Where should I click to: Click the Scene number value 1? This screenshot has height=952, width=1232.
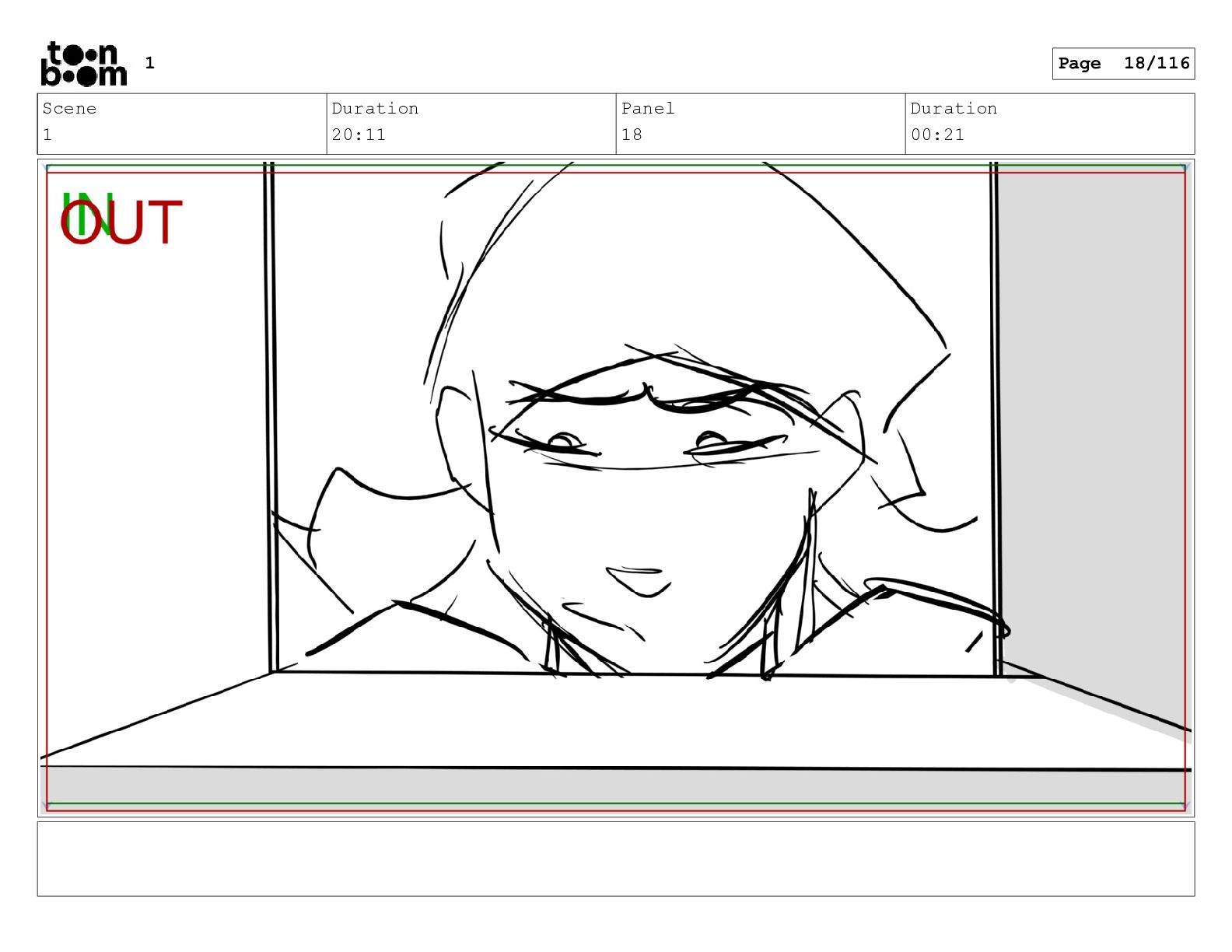[47, 135]
